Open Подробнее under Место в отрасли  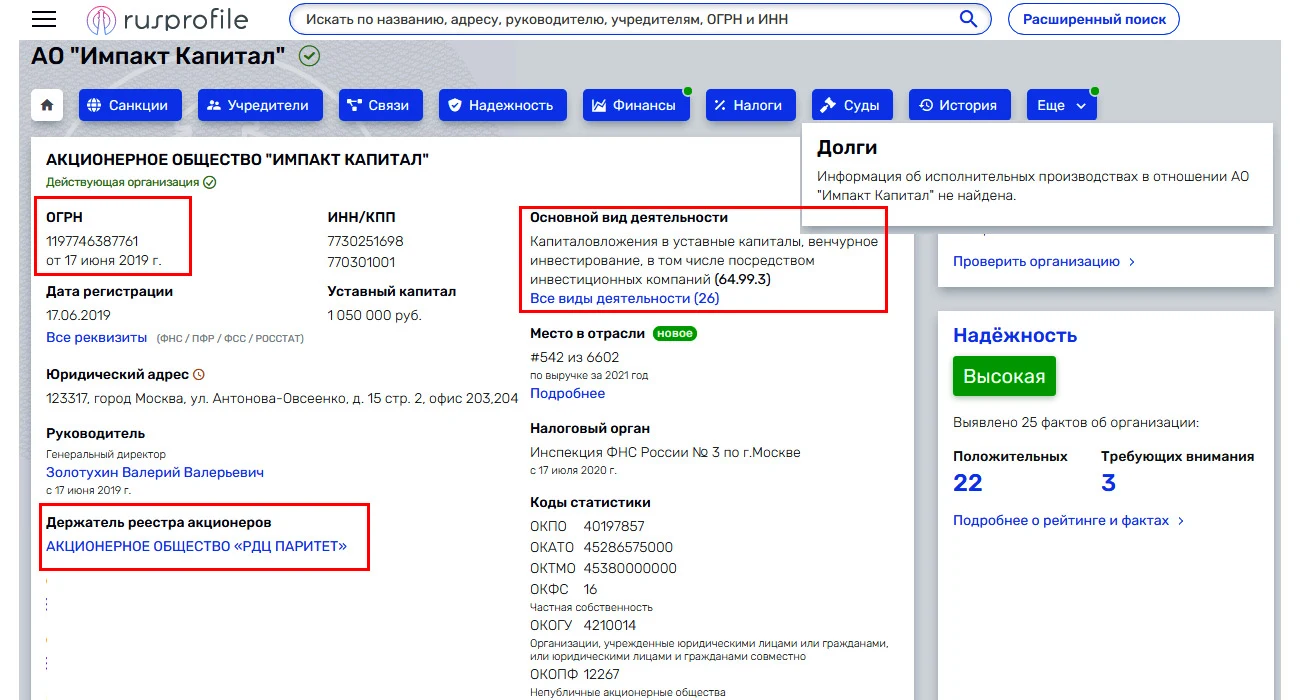tap(567, 393)
